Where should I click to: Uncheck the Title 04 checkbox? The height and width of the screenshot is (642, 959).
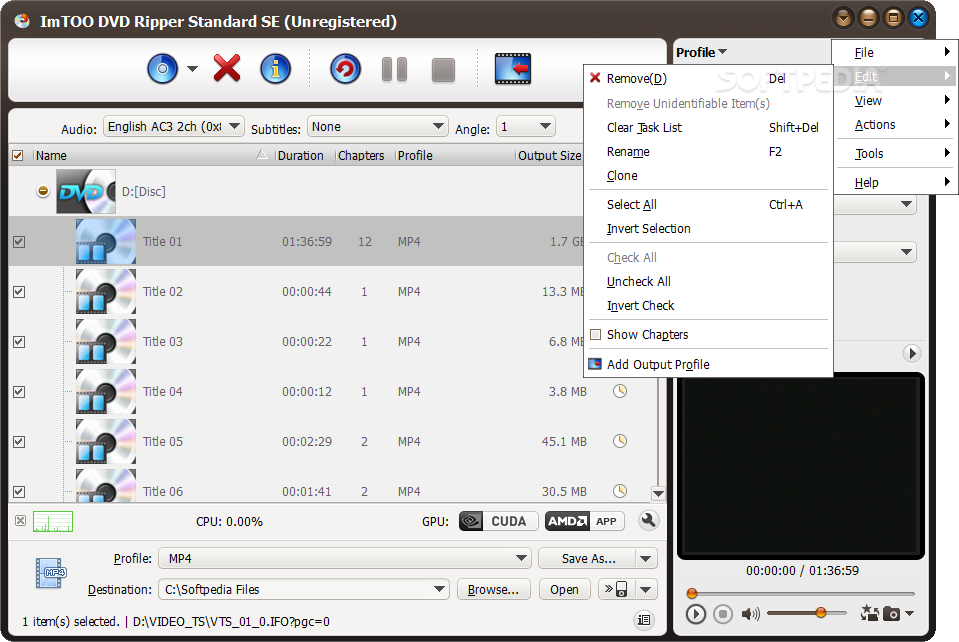[x=19, y=392]
